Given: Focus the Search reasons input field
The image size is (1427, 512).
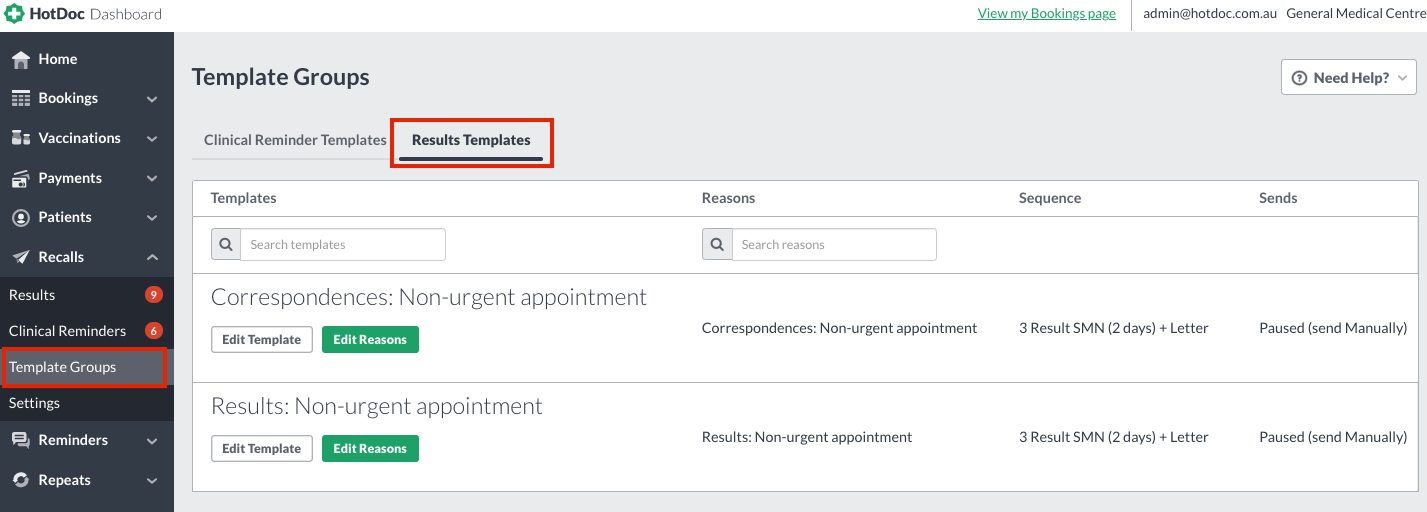Looking at the screenshot, I should click(x=834, y=245).
